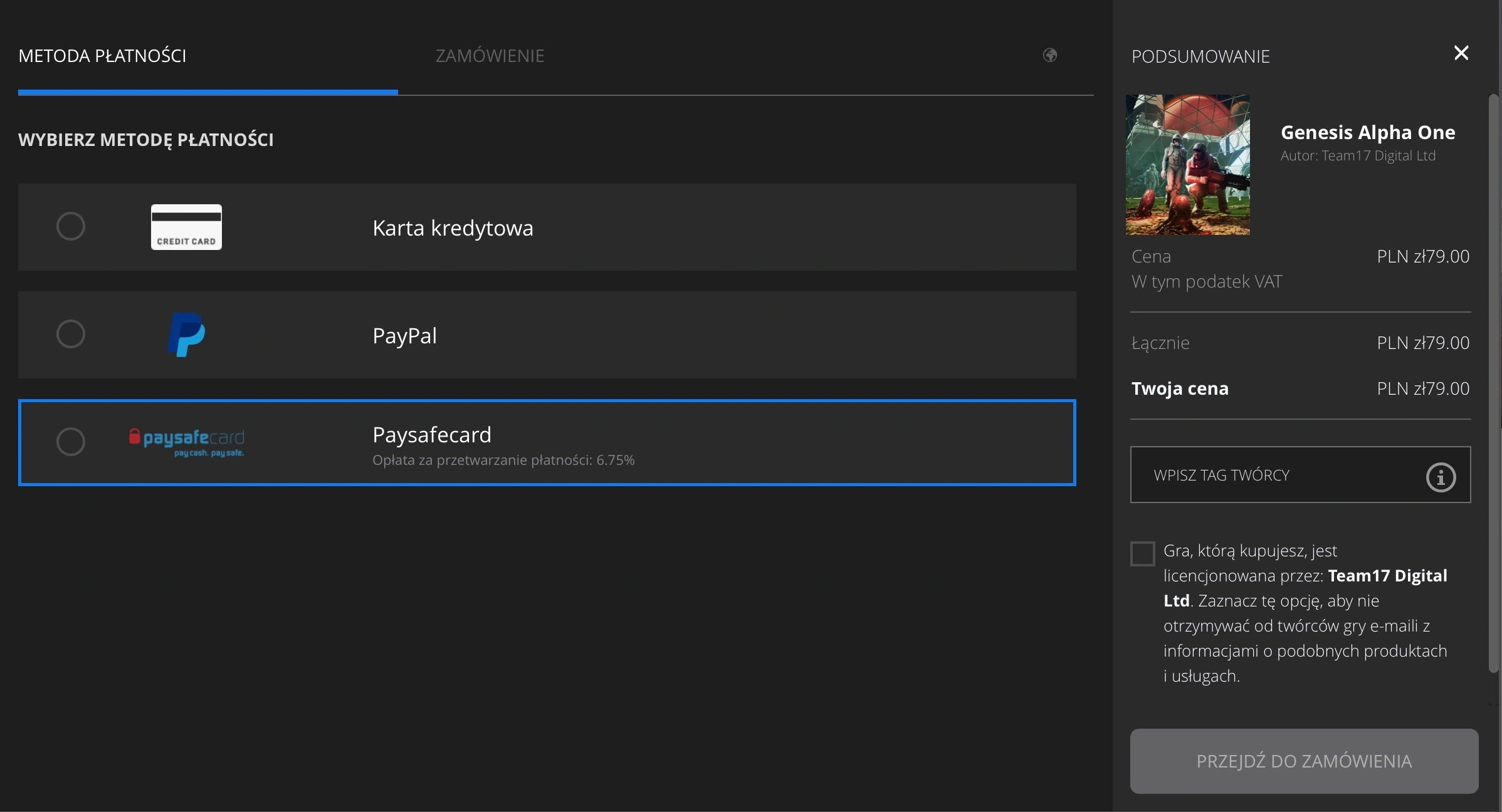
Task: Click the Genesis Alpha One title
Action: (x=1368, y=132)
